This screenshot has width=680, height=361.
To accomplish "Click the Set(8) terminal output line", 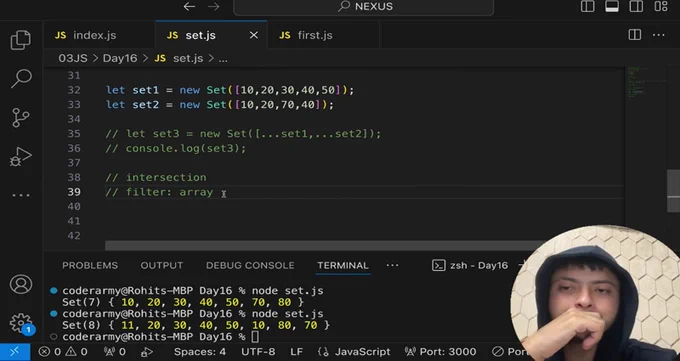I will coord(196,325).
